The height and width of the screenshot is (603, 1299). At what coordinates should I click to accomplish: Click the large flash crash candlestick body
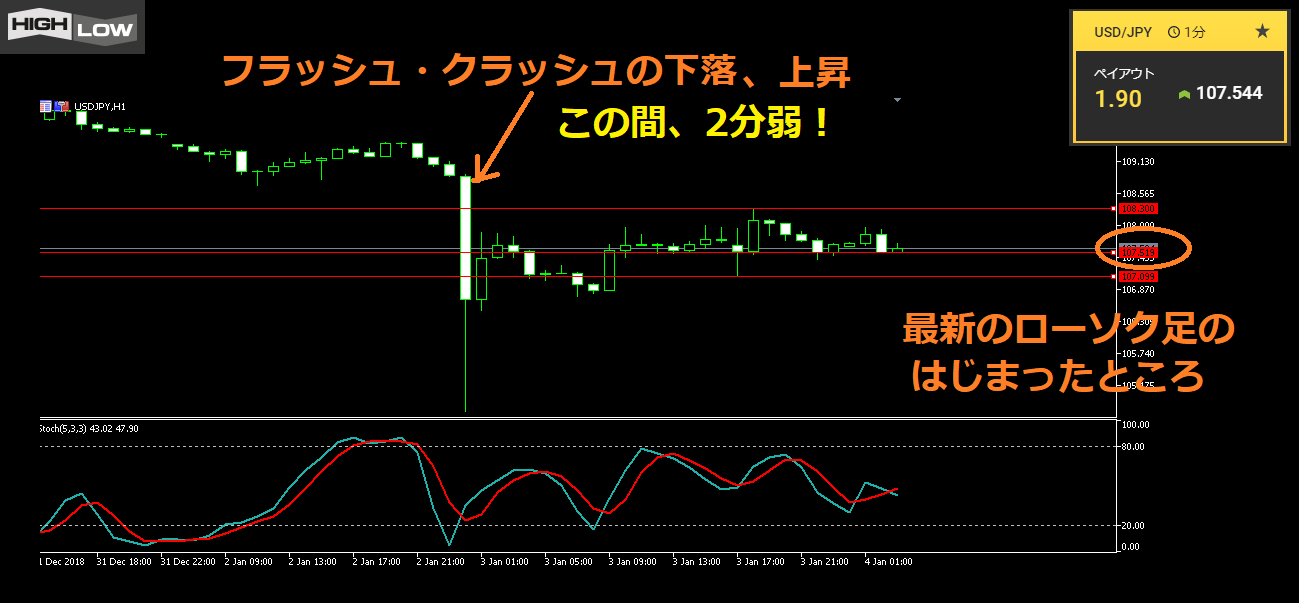(x=465, y=238)
